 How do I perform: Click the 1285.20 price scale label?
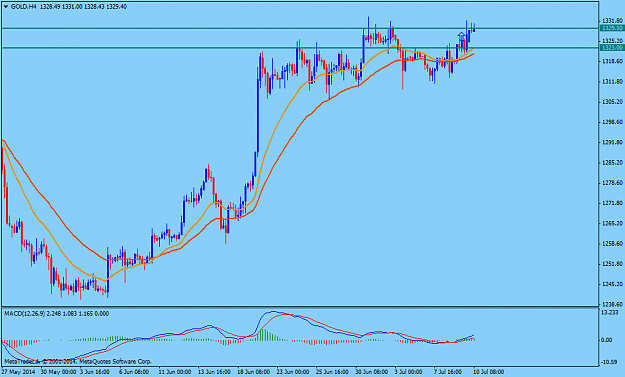pyautogui.click(x=613, y=162)
